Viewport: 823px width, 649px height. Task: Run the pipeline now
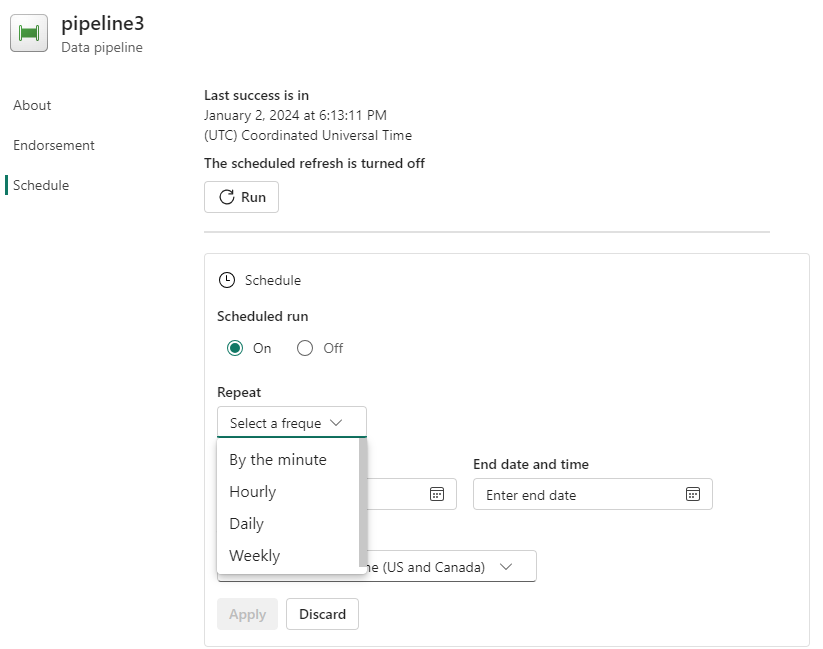point(241,197)
